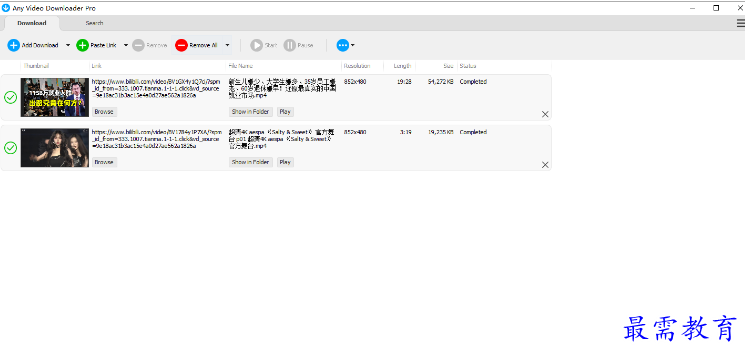Image resolution: width=745 pixels, height=360 pixels.
Task: Click Browse for the 3:19 video
Action: point(104,162)
